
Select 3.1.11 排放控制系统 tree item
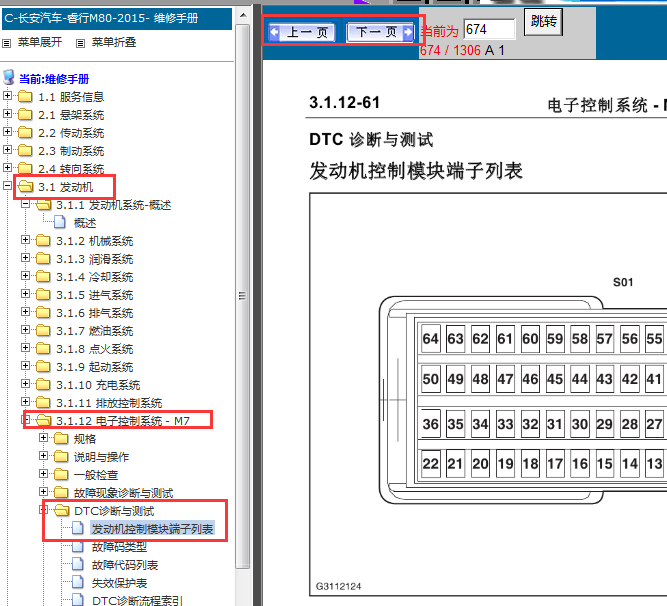point(109,403)
